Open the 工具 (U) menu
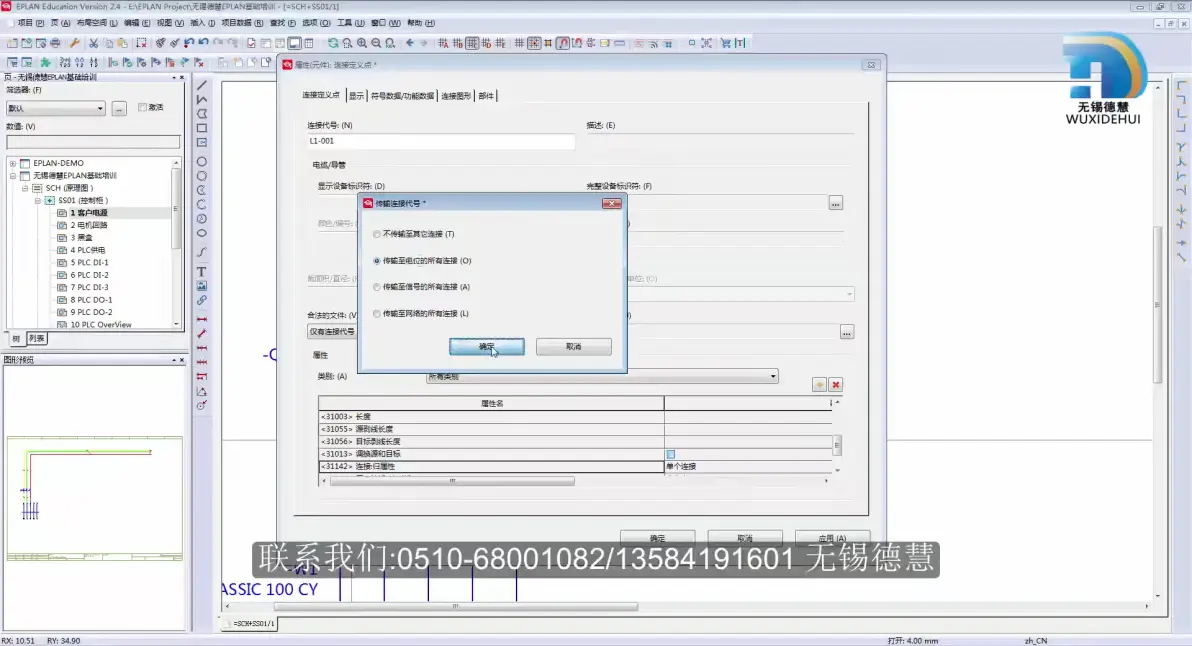The width and height of the screenshot is (1192, 646). tap(350, 23)
